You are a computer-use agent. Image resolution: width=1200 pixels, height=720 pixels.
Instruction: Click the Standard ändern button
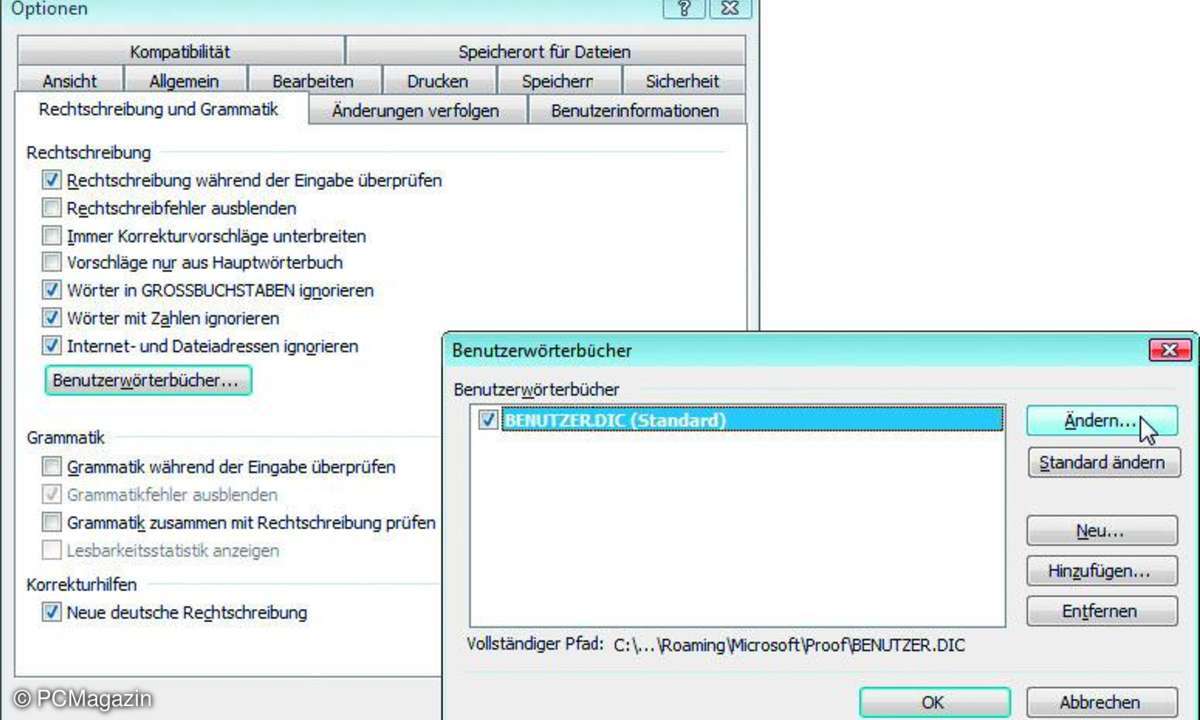[x=1102, y=462]
